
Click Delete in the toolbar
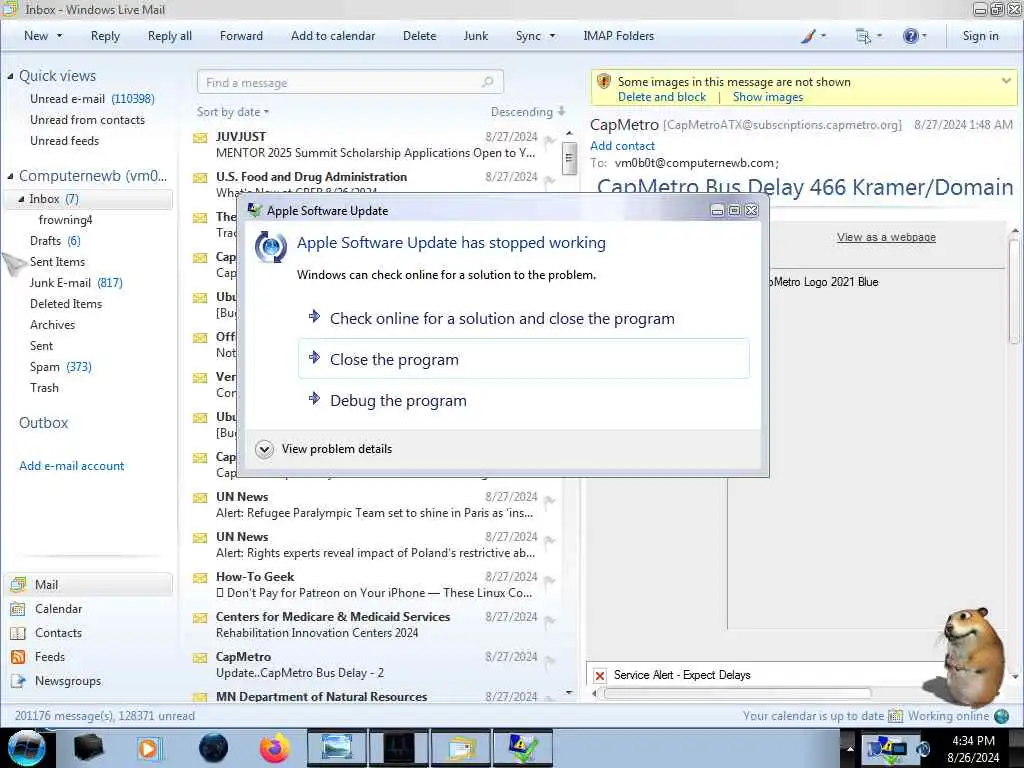[x=419, y=36]
